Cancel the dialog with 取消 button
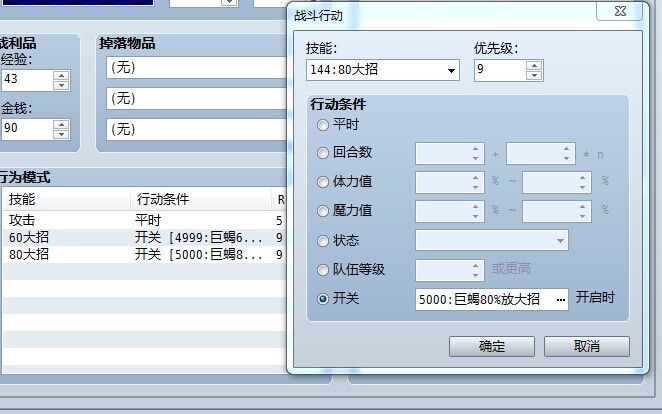The image size is (662, 414). point(587,346)
